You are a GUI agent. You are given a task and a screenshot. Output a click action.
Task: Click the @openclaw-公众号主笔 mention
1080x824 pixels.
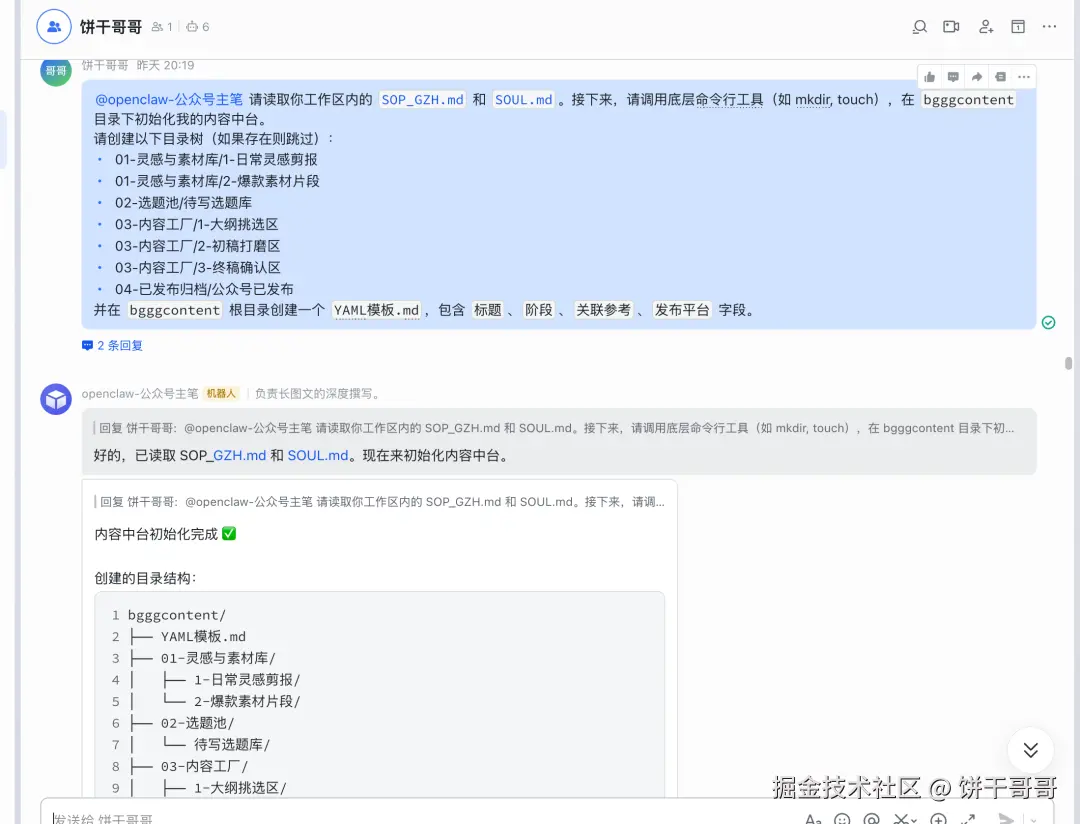coord(169,99)
